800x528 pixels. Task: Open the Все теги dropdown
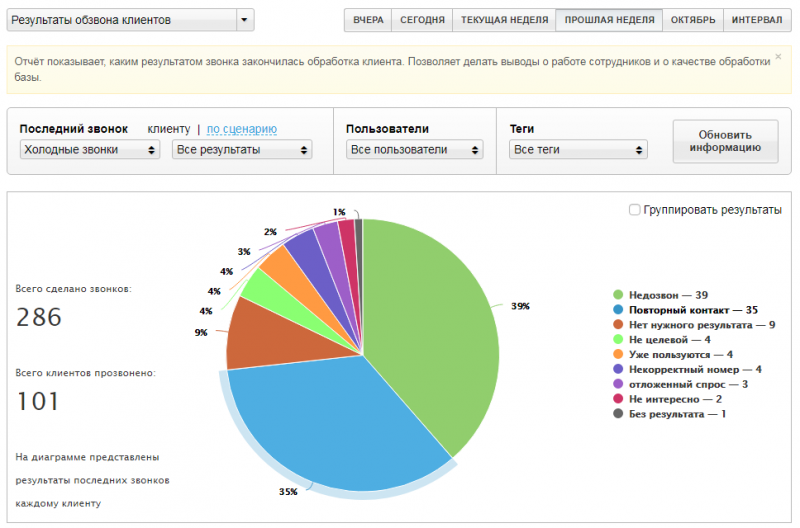pos(579,150)
